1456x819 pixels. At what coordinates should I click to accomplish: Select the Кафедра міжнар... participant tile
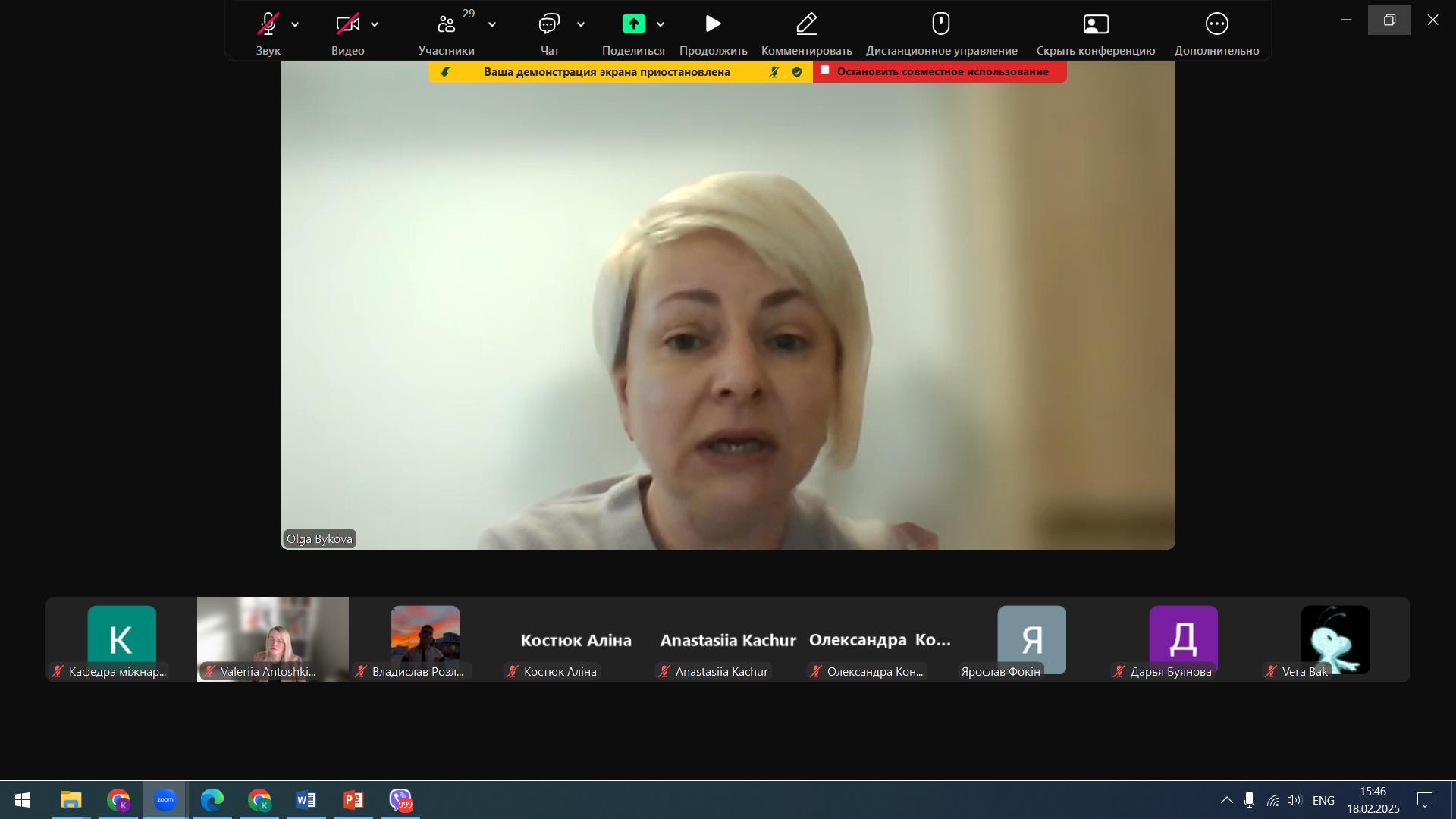[x=121, y=639]
